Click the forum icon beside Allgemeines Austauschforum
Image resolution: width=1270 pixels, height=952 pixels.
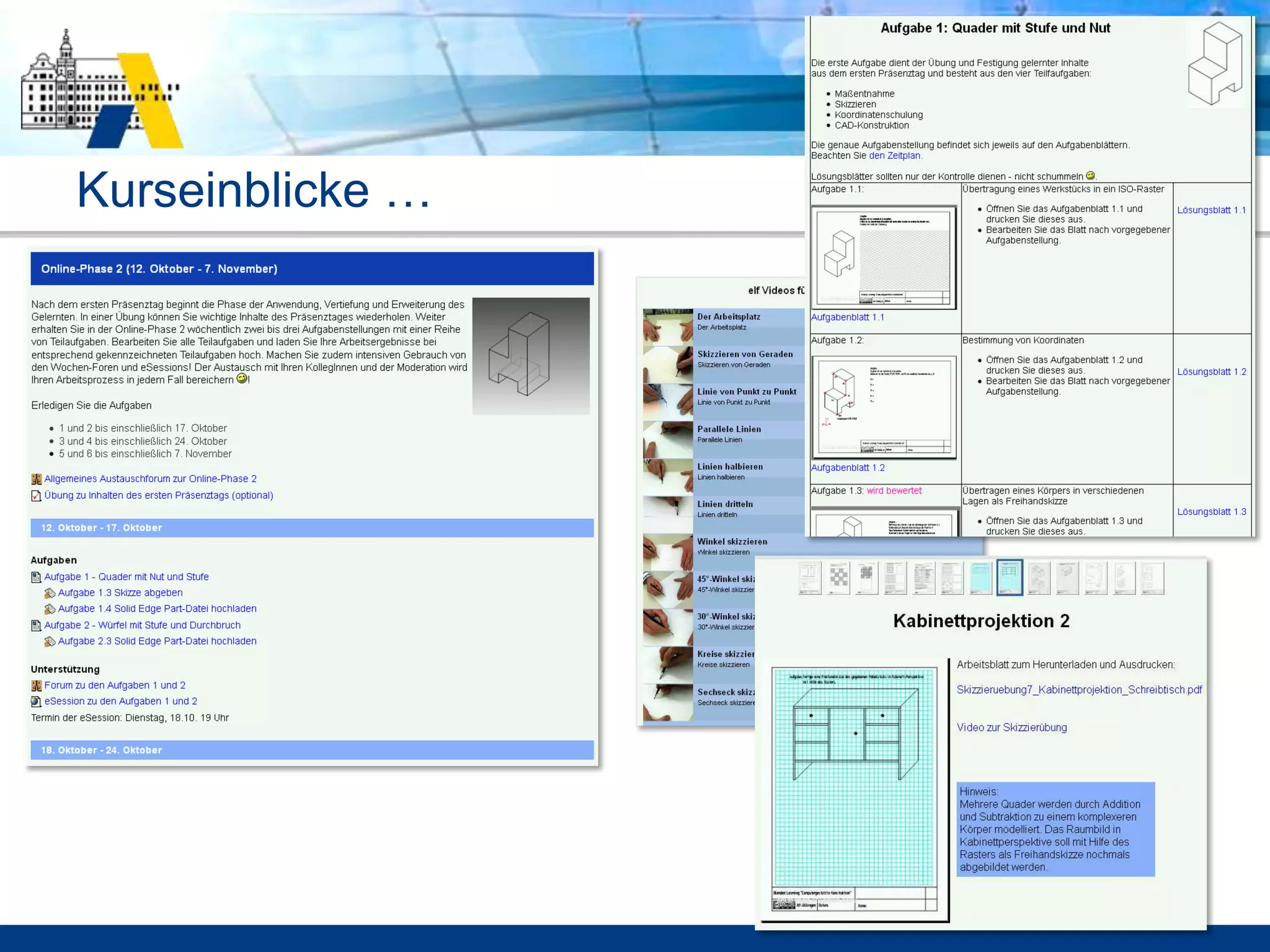click(37, 479)
